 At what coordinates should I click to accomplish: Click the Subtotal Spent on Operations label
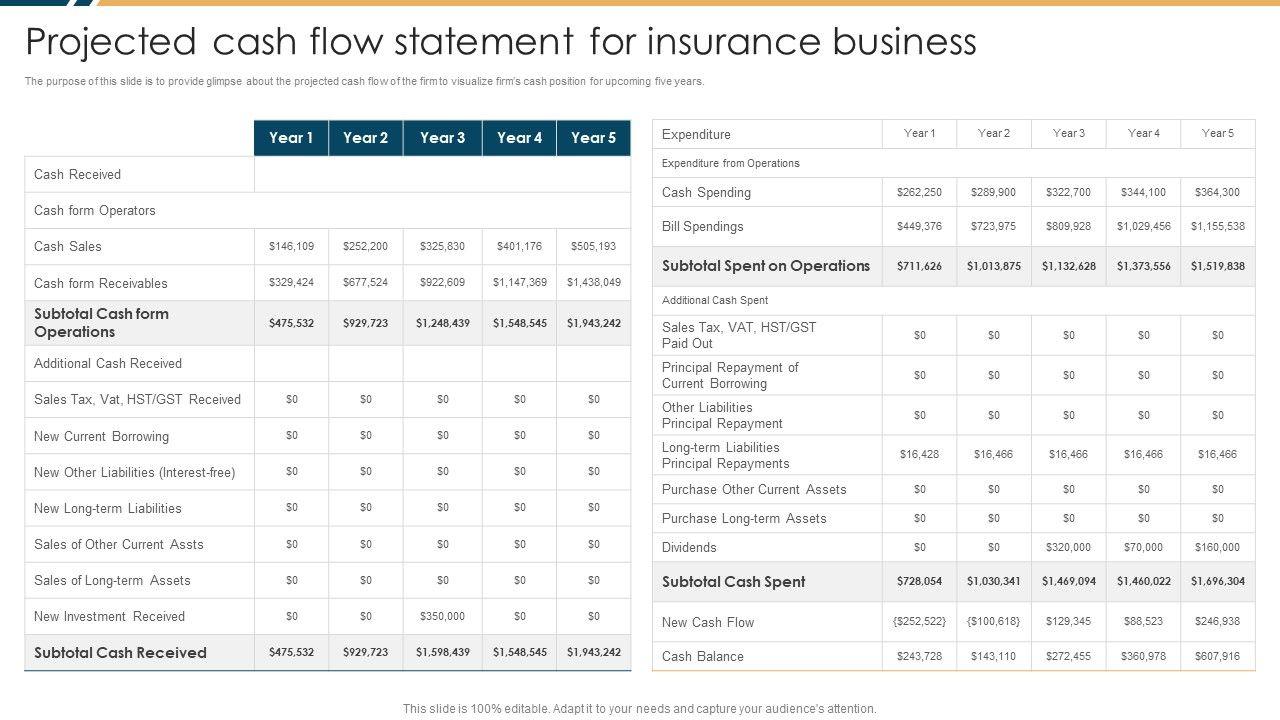(x=766, y=266)
